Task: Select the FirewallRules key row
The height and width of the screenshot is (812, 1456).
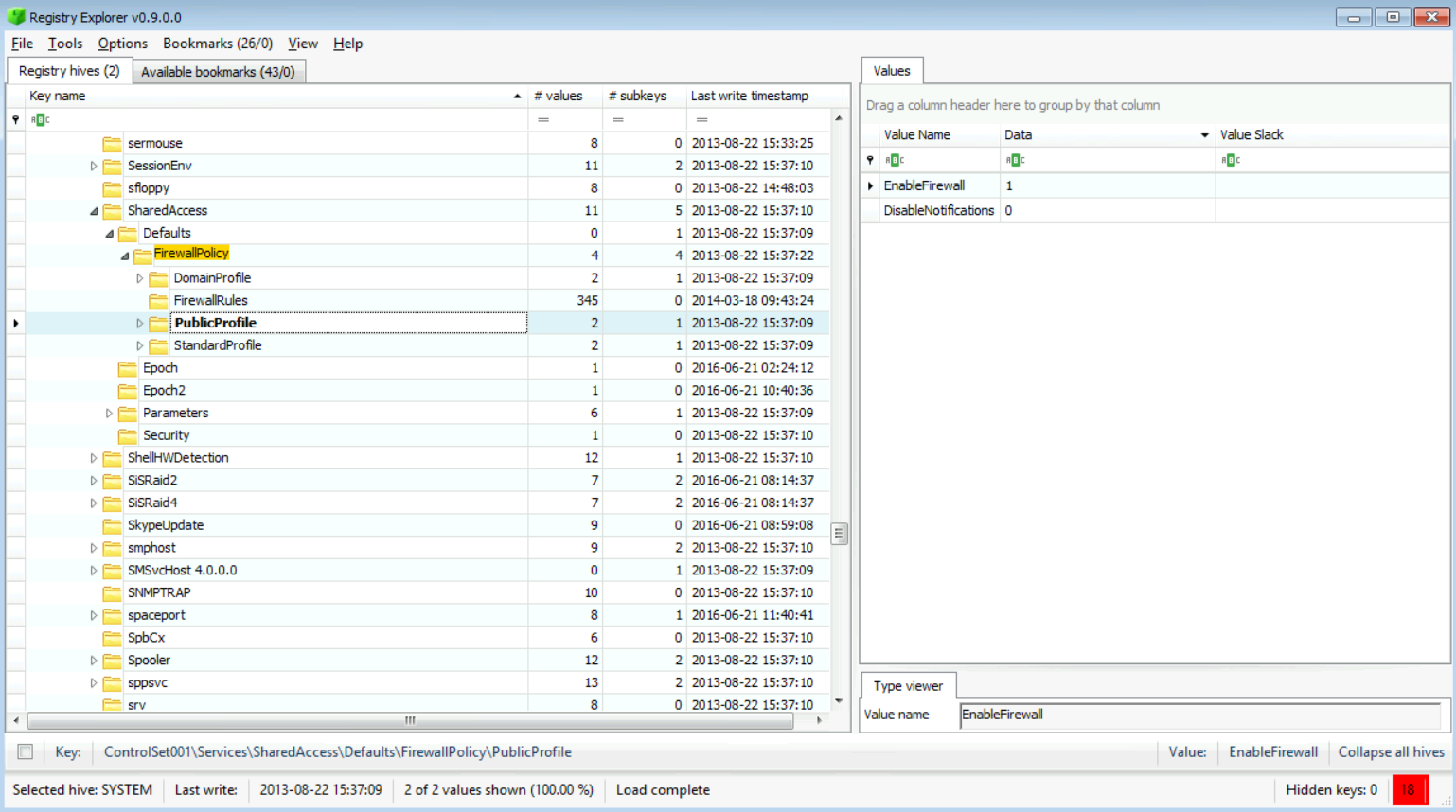Action: [417, 301]
